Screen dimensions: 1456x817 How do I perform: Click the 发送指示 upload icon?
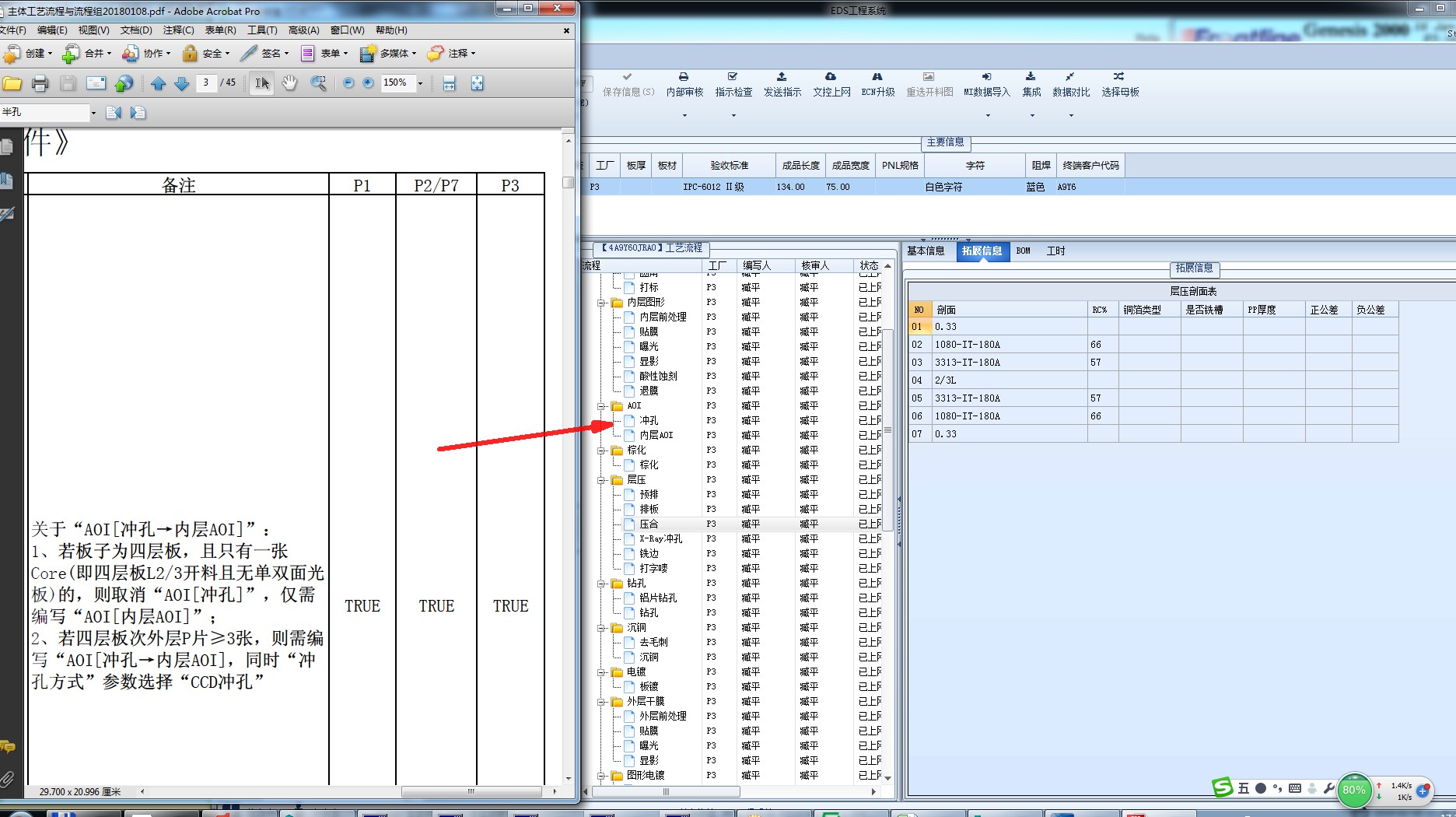coord(782,77)
